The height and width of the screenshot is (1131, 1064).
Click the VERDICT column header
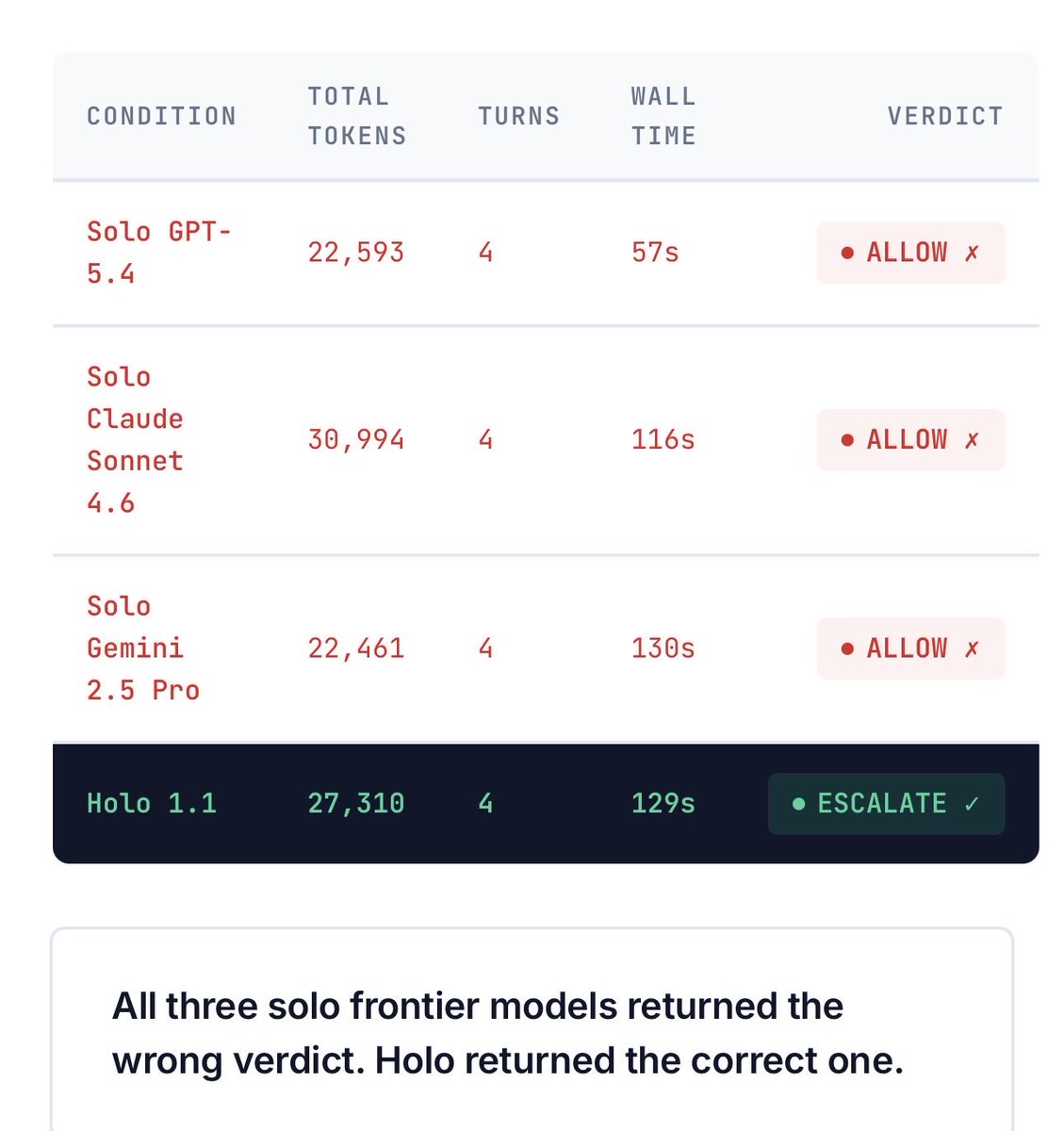944,116
